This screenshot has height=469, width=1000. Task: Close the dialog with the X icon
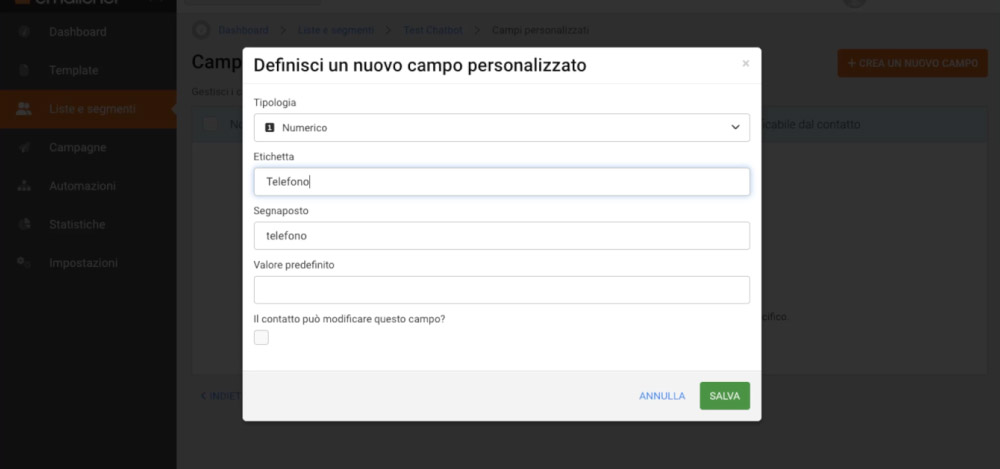pyautogui.click(x=746, y=64)
